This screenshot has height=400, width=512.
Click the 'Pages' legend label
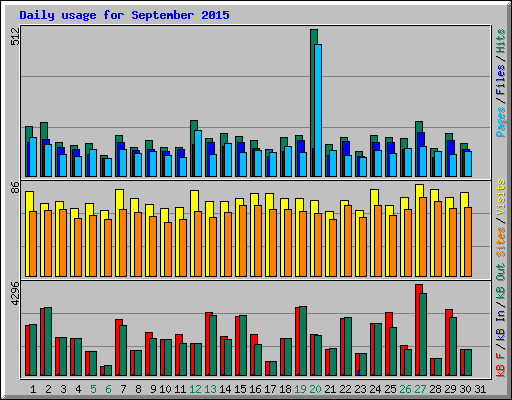[501, 122]
